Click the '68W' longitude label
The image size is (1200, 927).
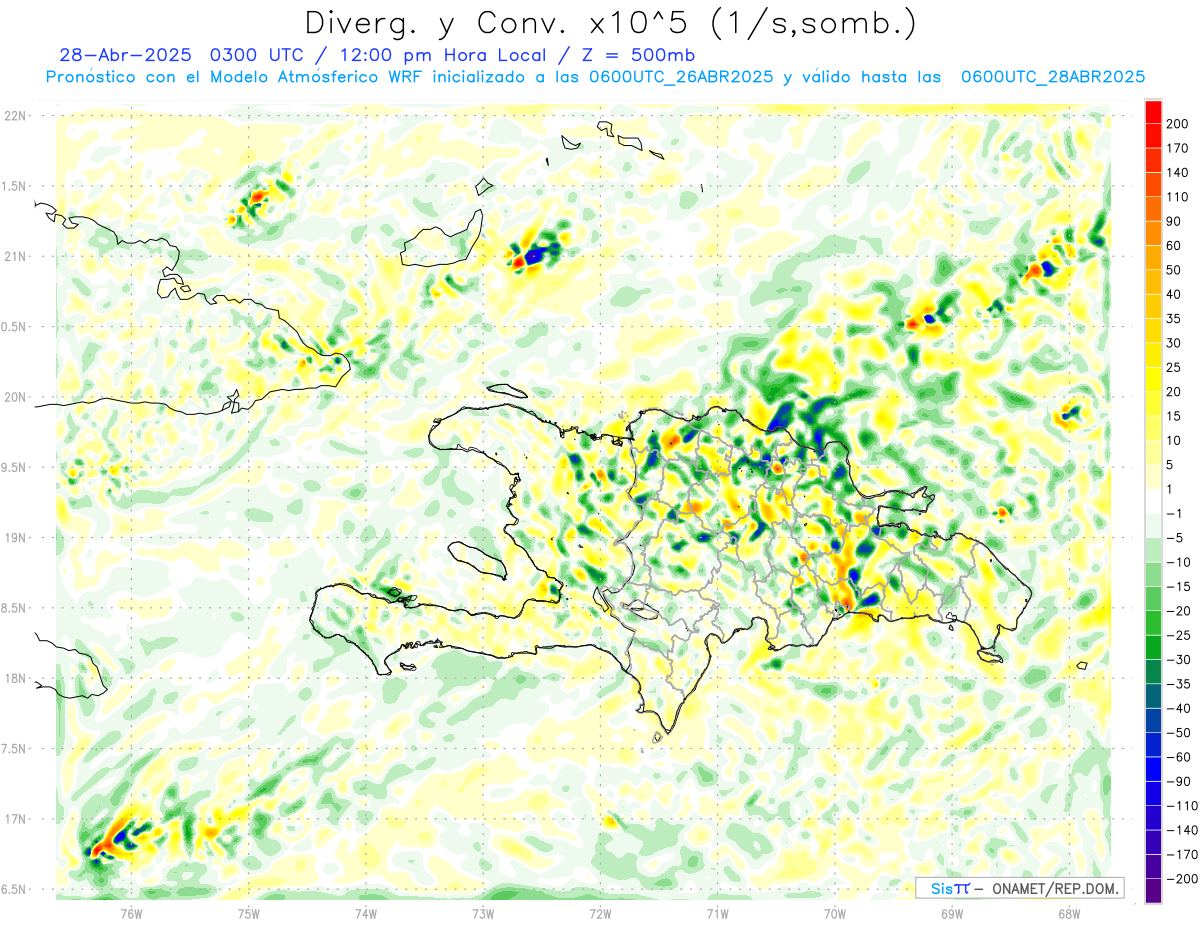[1069, 913]
